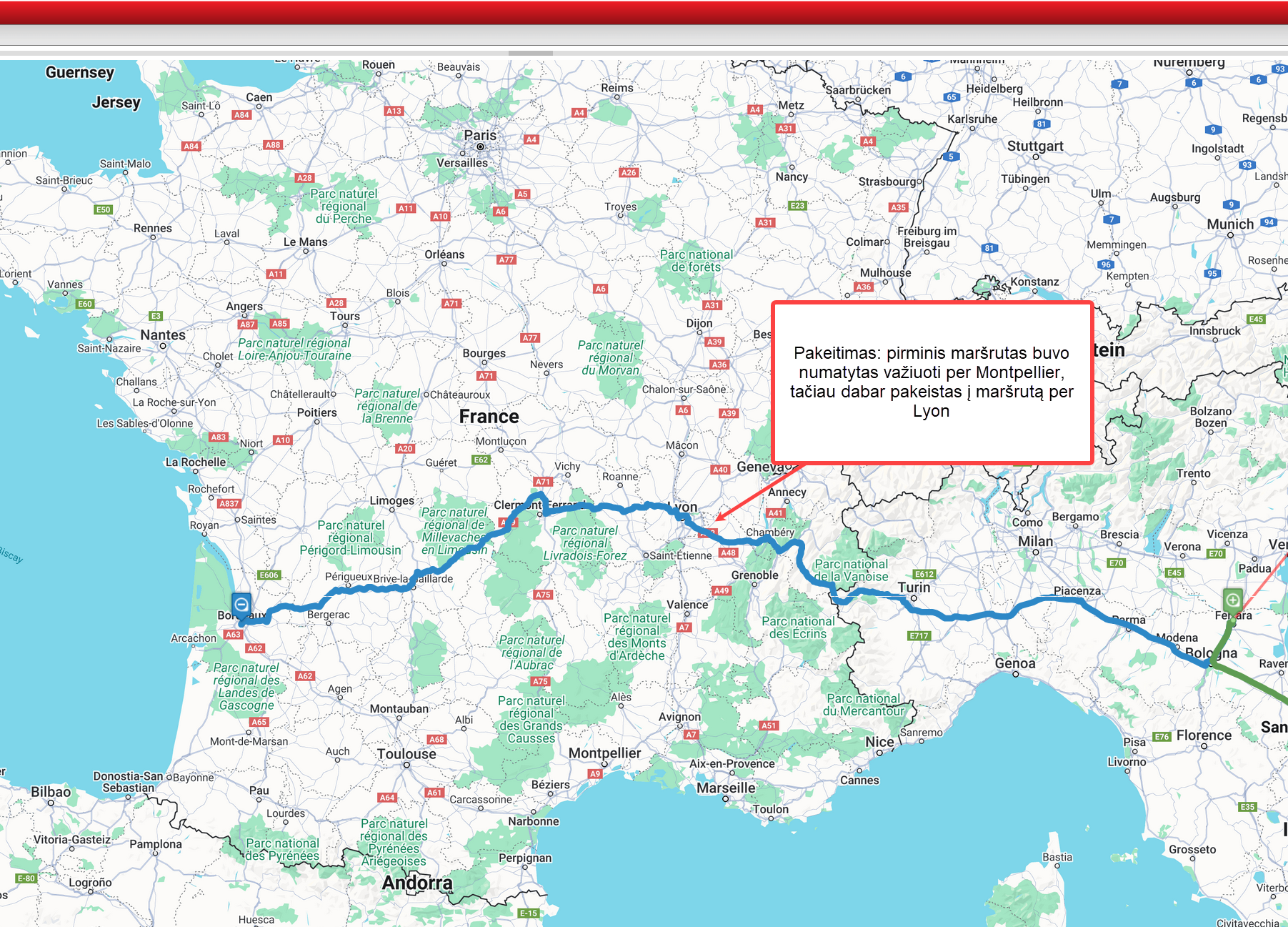The height and width of the screenshot is (927, 1288).
Task: Click the Bilbao city label
Action: [x=51, y=791]
